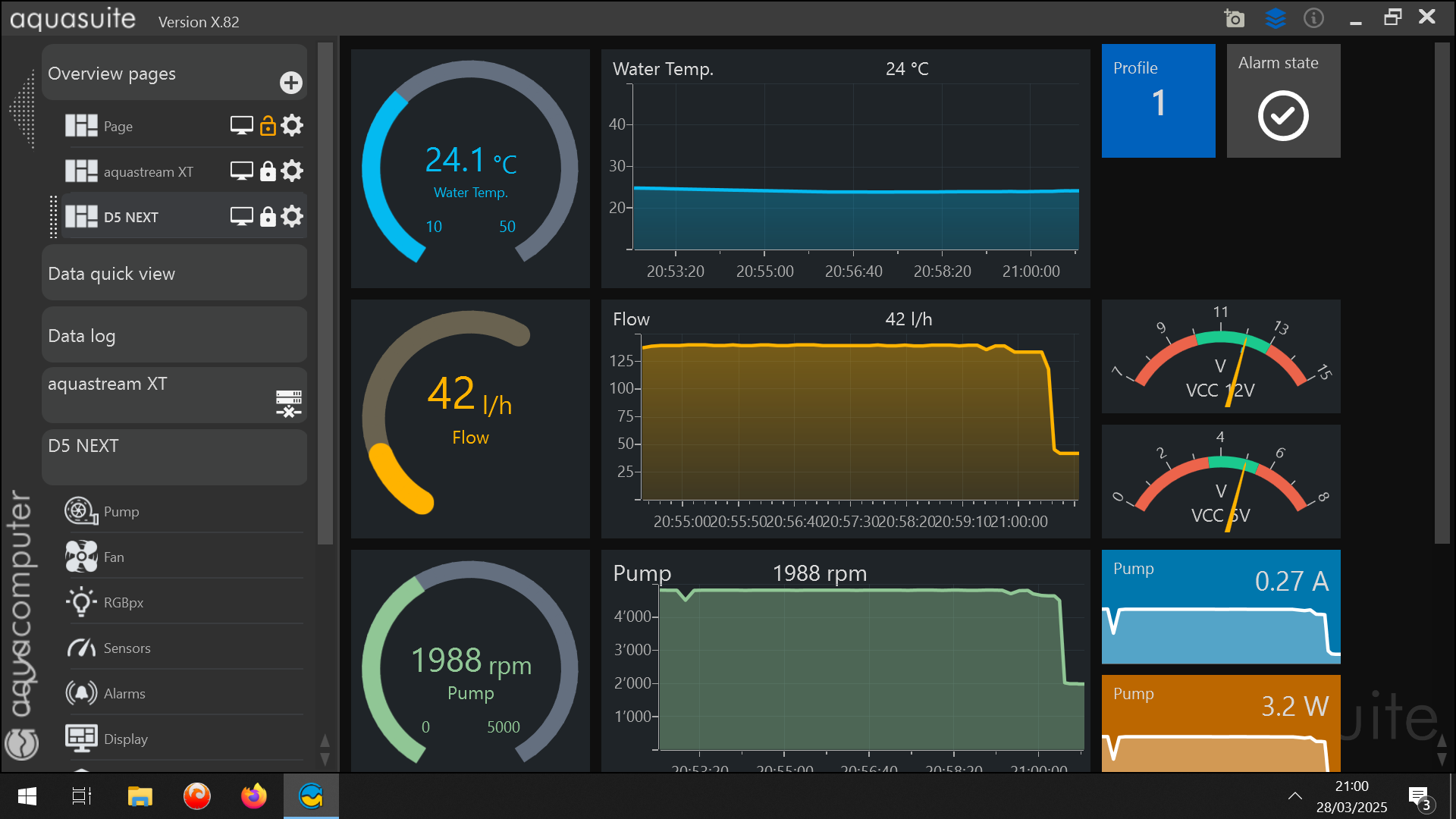Unlock the aquastream XT page lock

[x=266, y=171]
